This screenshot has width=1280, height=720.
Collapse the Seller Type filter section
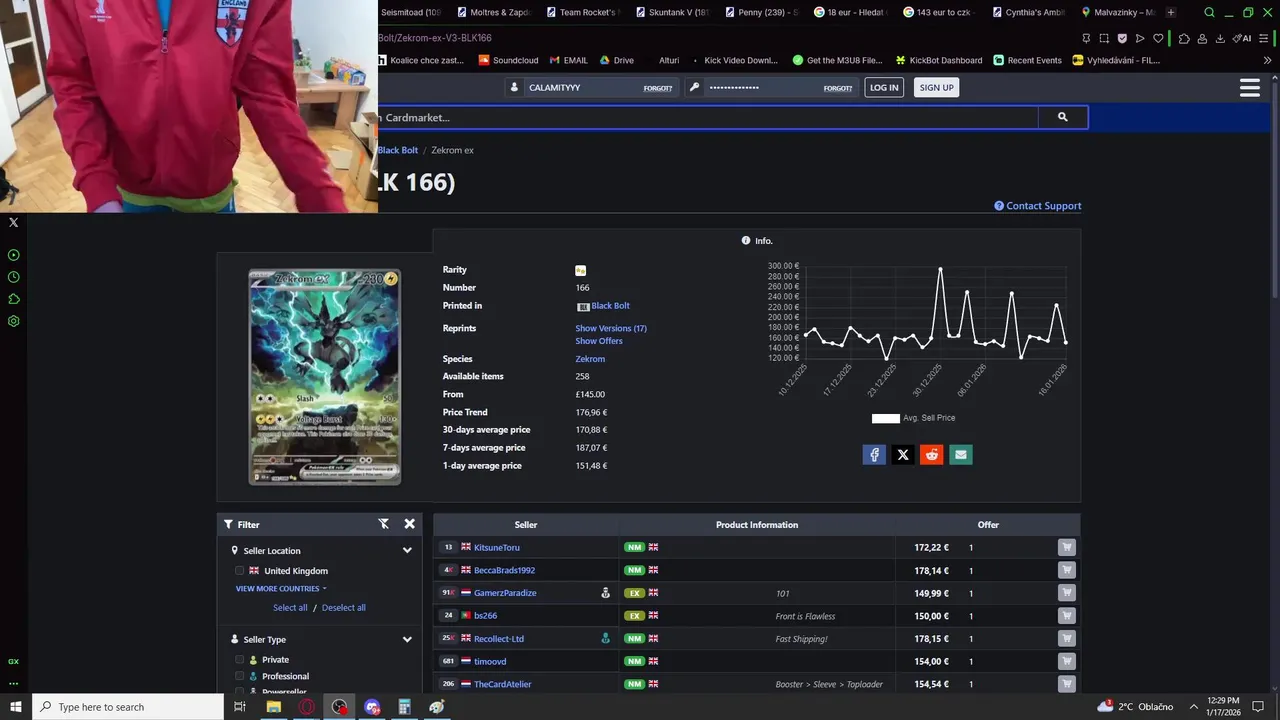pos(407,639)
